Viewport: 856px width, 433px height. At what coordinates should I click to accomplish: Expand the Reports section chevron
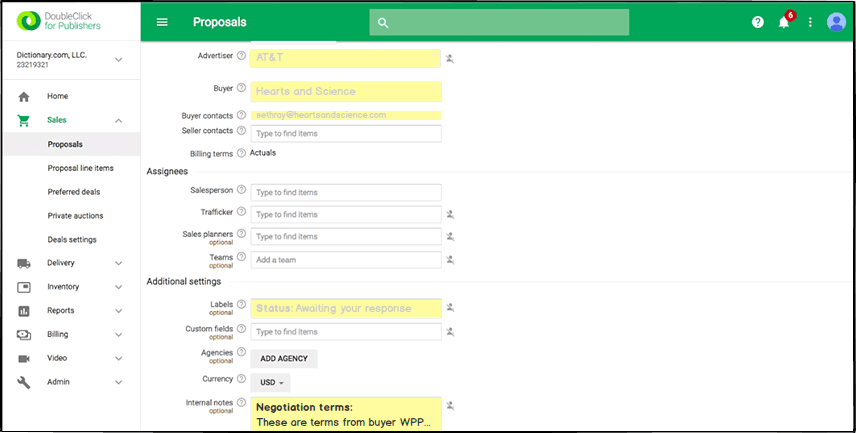[118, 311]
